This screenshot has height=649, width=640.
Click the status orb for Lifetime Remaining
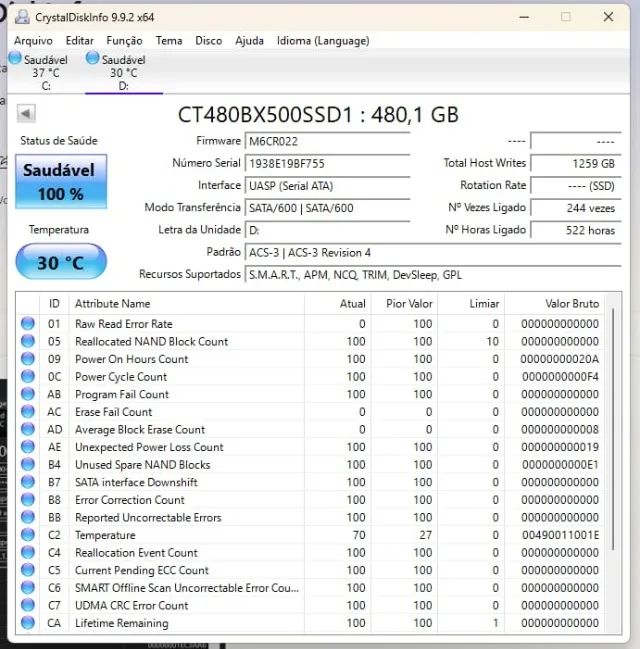tap(28, 623)
